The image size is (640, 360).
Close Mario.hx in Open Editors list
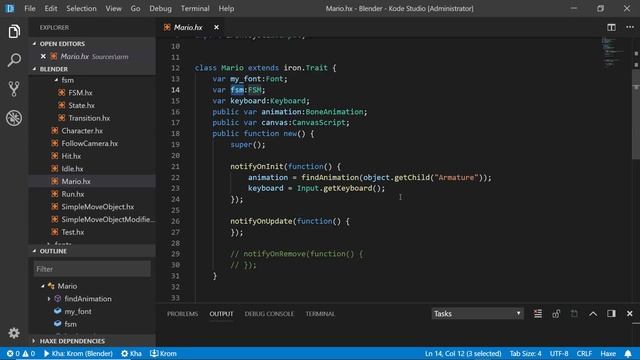43,56
